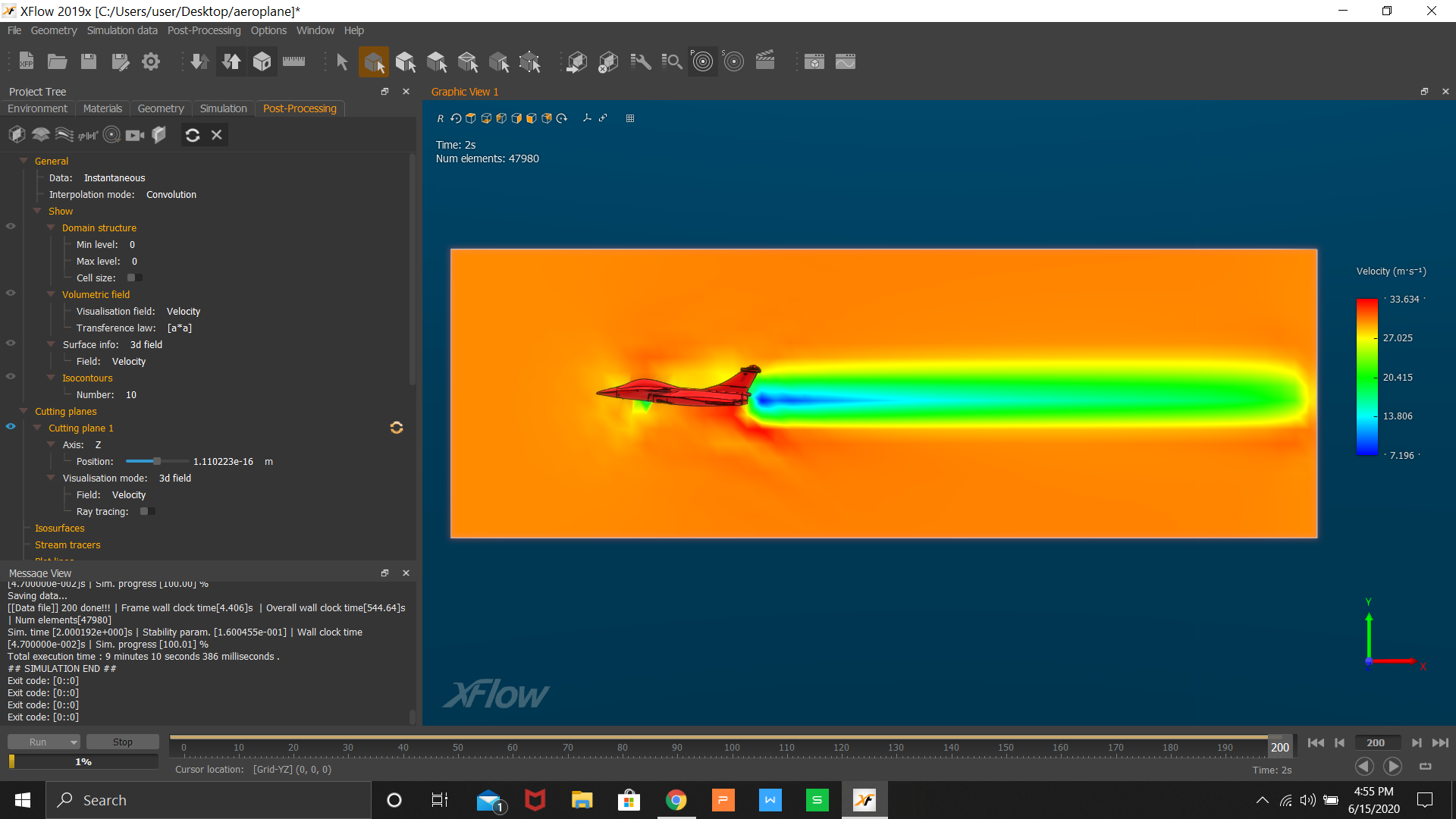Click the clapperboard animation icon

coord(765,61)
